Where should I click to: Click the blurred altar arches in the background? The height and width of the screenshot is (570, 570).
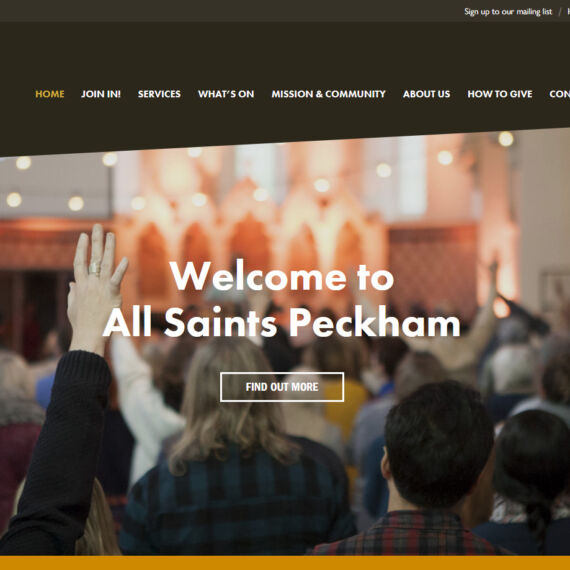(251, 233)
